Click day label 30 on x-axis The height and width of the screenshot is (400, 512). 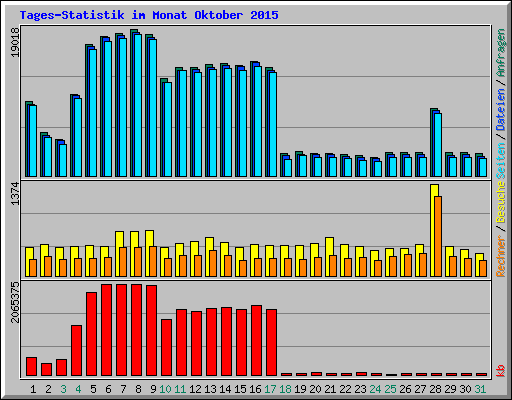[x=466, y=389]
